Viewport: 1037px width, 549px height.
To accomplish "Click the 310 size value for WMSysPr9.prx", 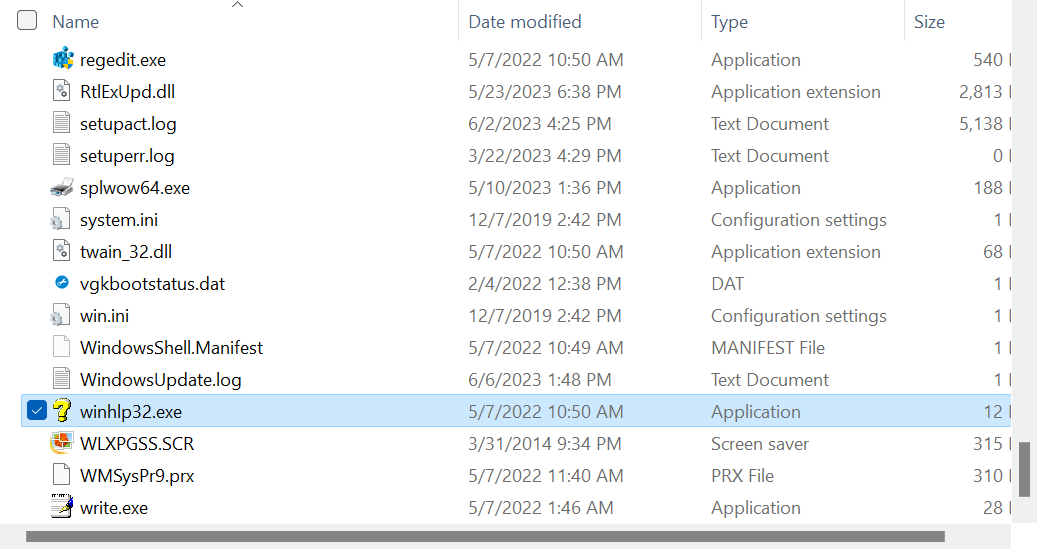I will pos(988,476).
